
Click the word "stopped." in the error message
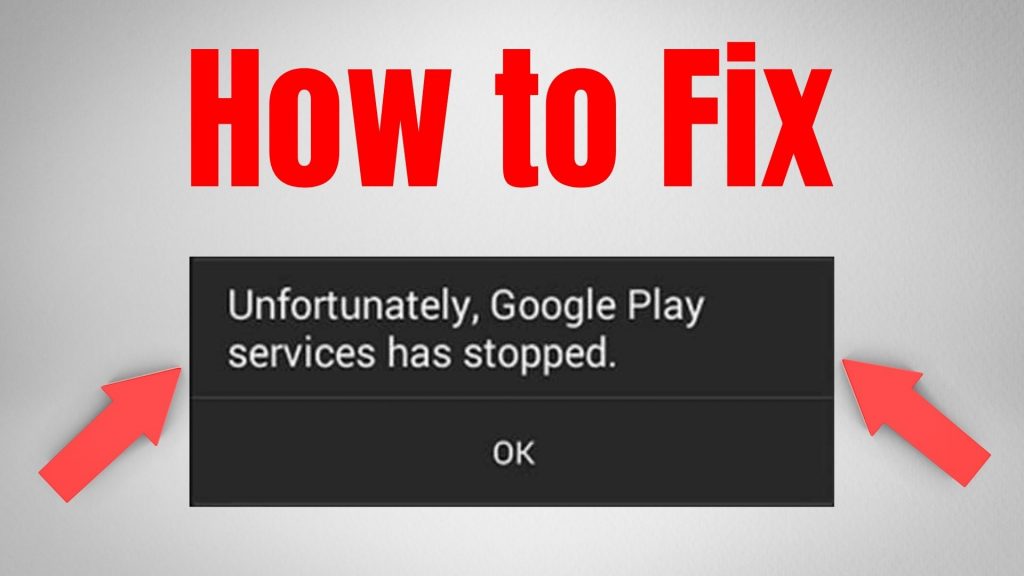[540, 356]
